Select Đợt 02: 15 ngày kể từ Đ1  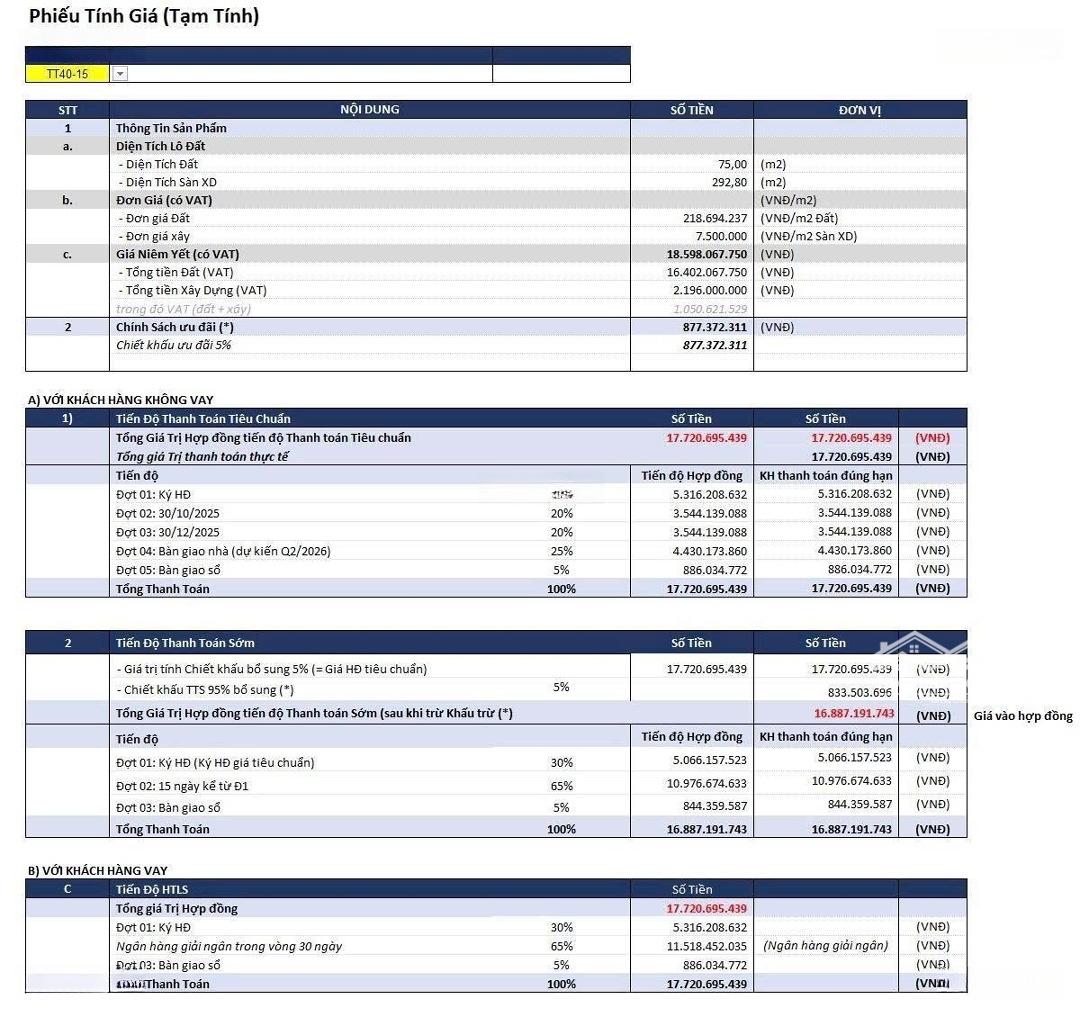pyautogui.click(x=182, y=786)
